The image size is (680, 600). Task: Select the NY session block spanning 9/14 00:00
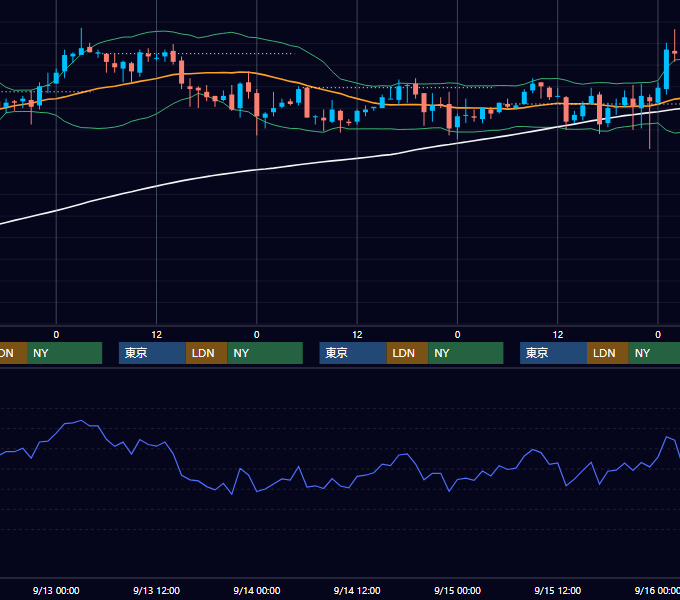[265, 353]
